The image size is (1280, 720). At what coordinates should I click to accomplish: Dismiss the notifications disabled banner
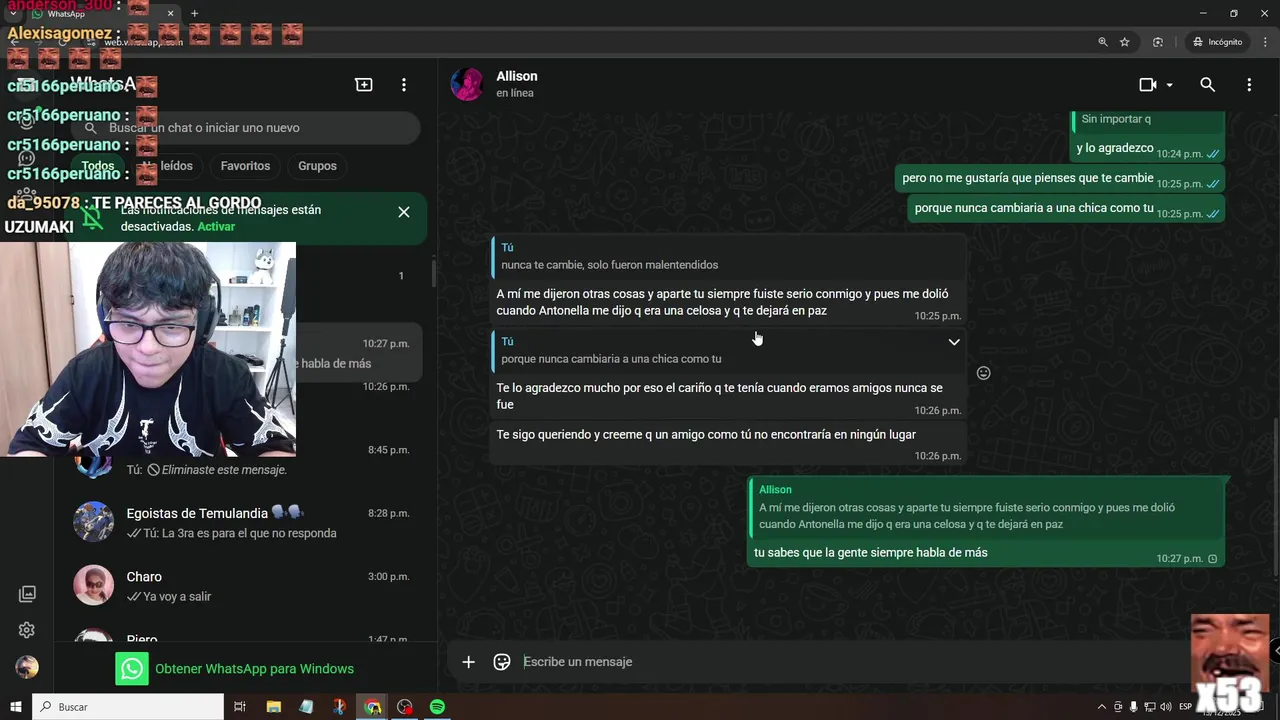click(404, 212)
